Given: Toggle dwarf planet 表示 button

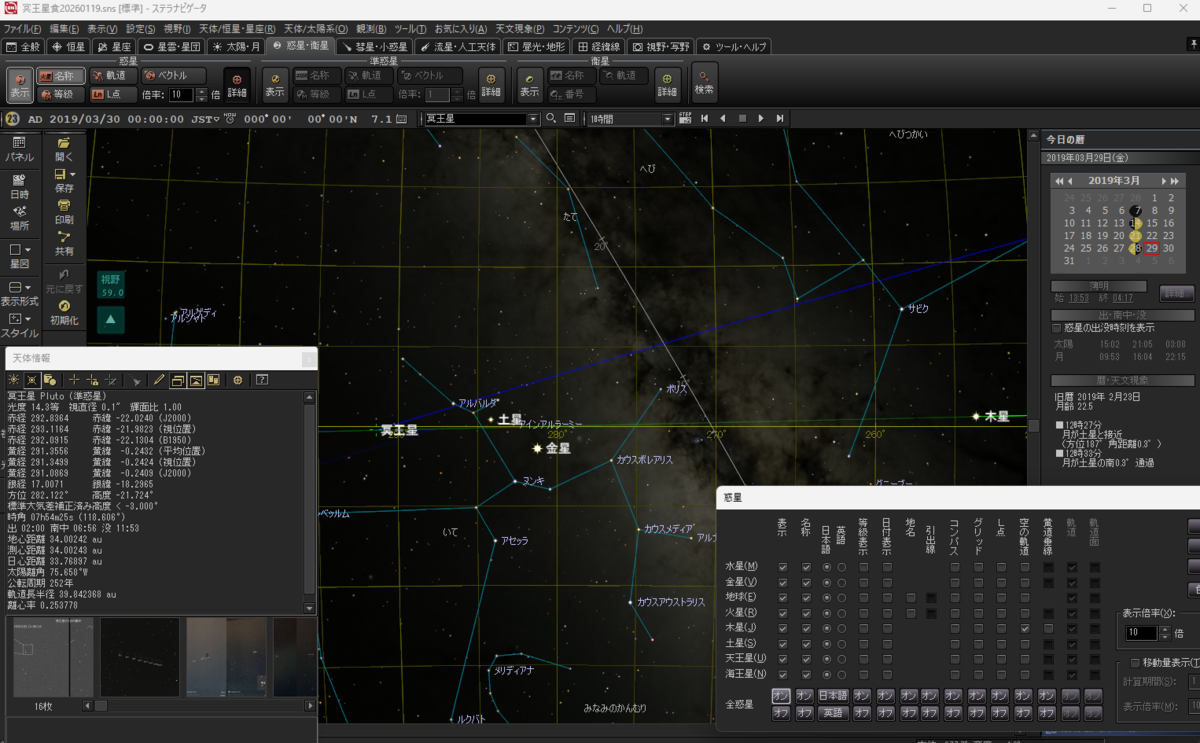Looking at the screenshot, I should (x=275, y=85).
